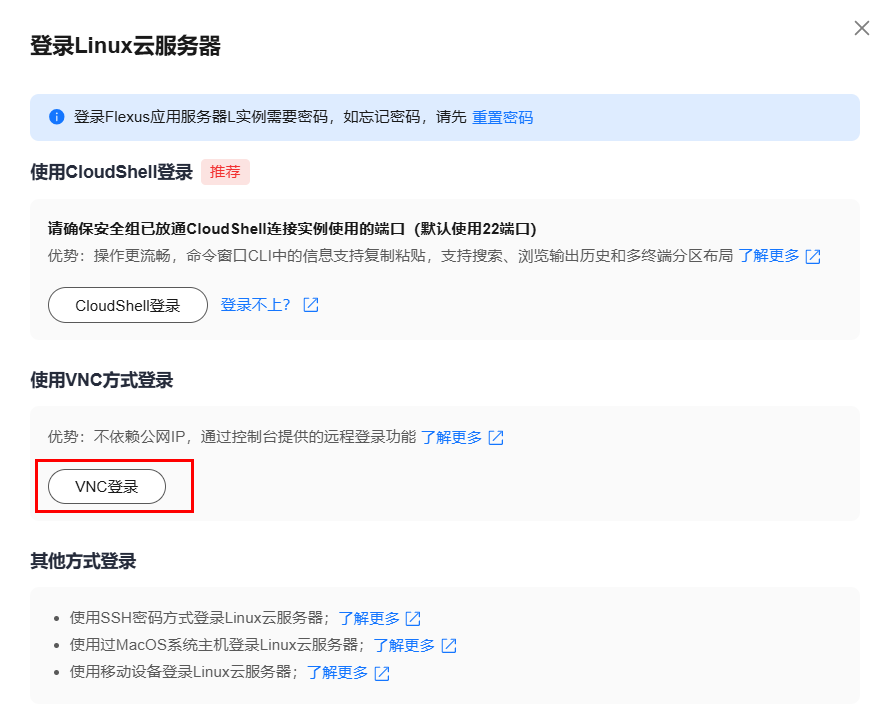Click 了解更多 link in the CloudShell section
The width and height of the screenshot is (871, 705).
pyautogui.click(x=768, y=255)
